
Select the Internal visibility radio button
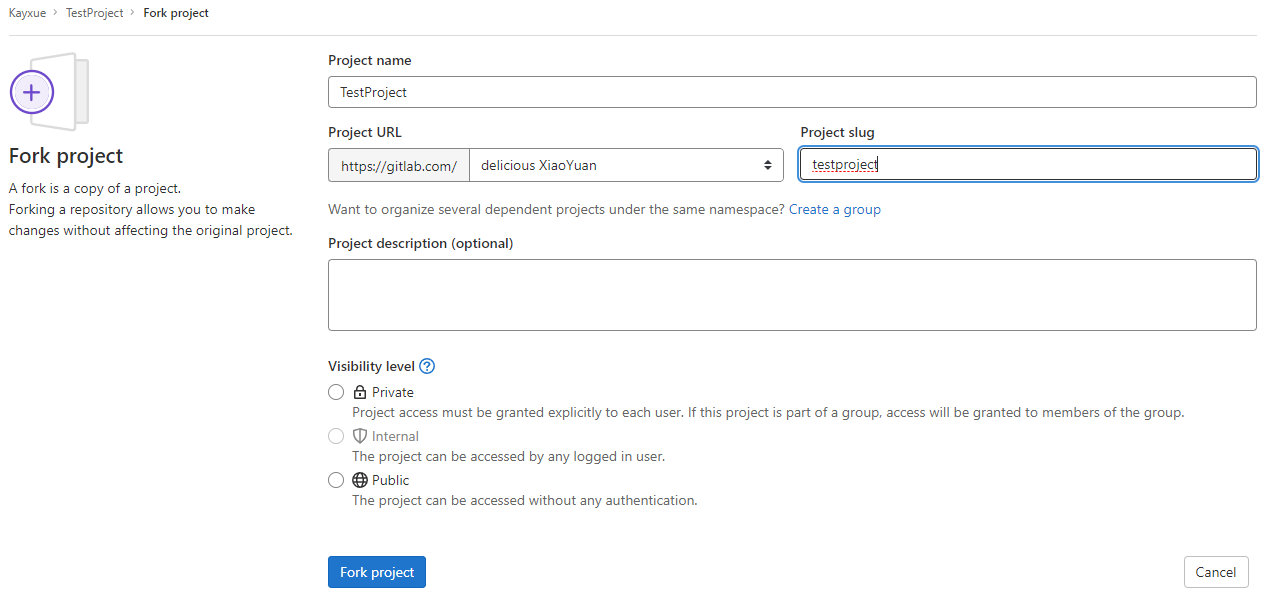336,436
